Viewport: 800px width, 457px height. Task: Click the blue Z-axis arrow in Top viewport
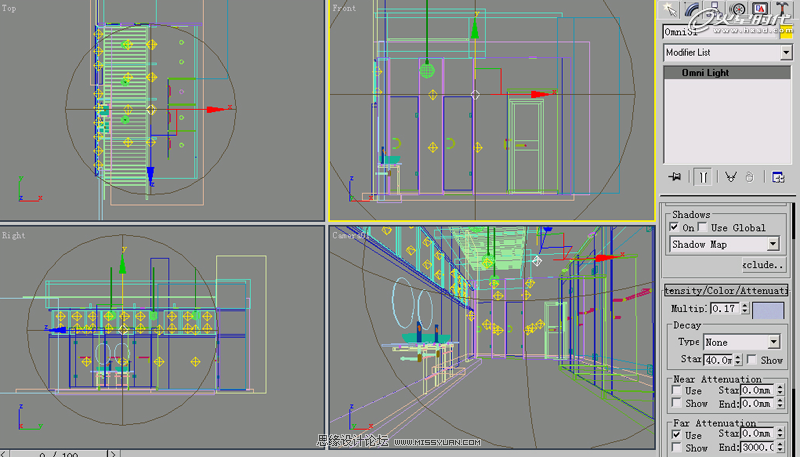point(151,175)
